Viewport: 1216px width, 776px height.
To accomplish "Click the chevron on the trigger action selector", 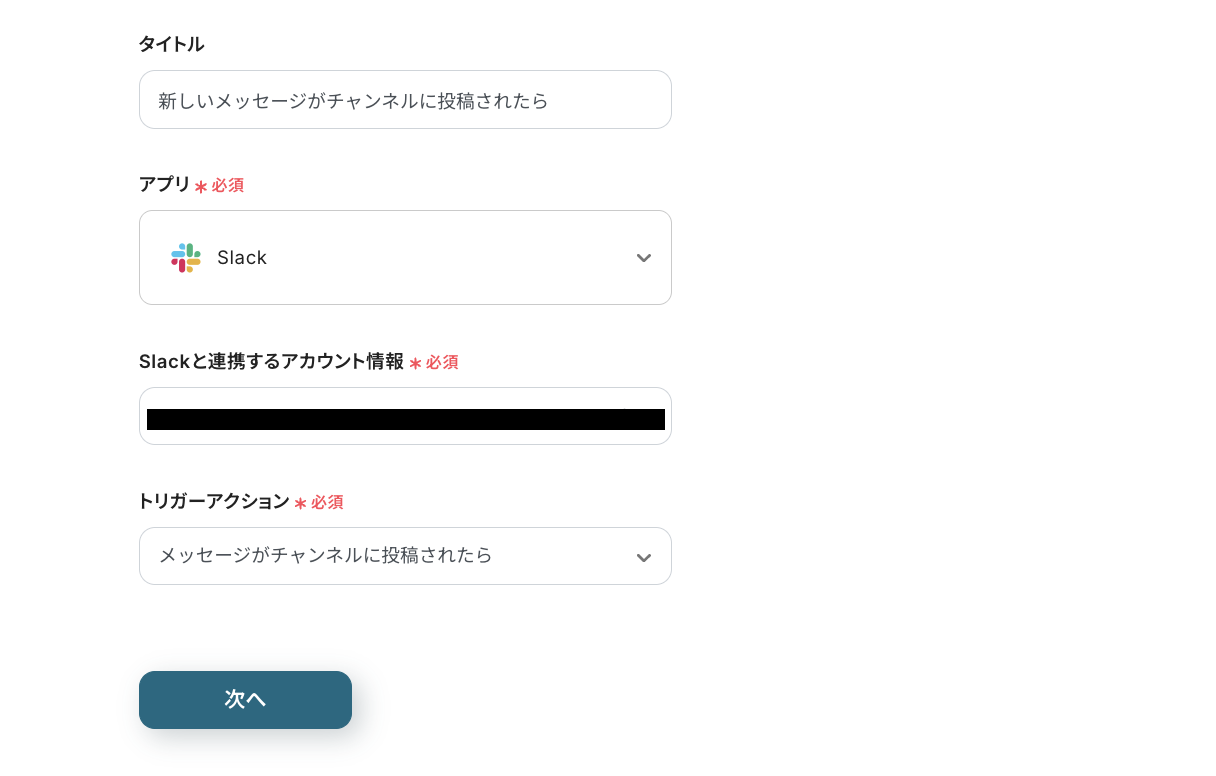I will (644, 557).
